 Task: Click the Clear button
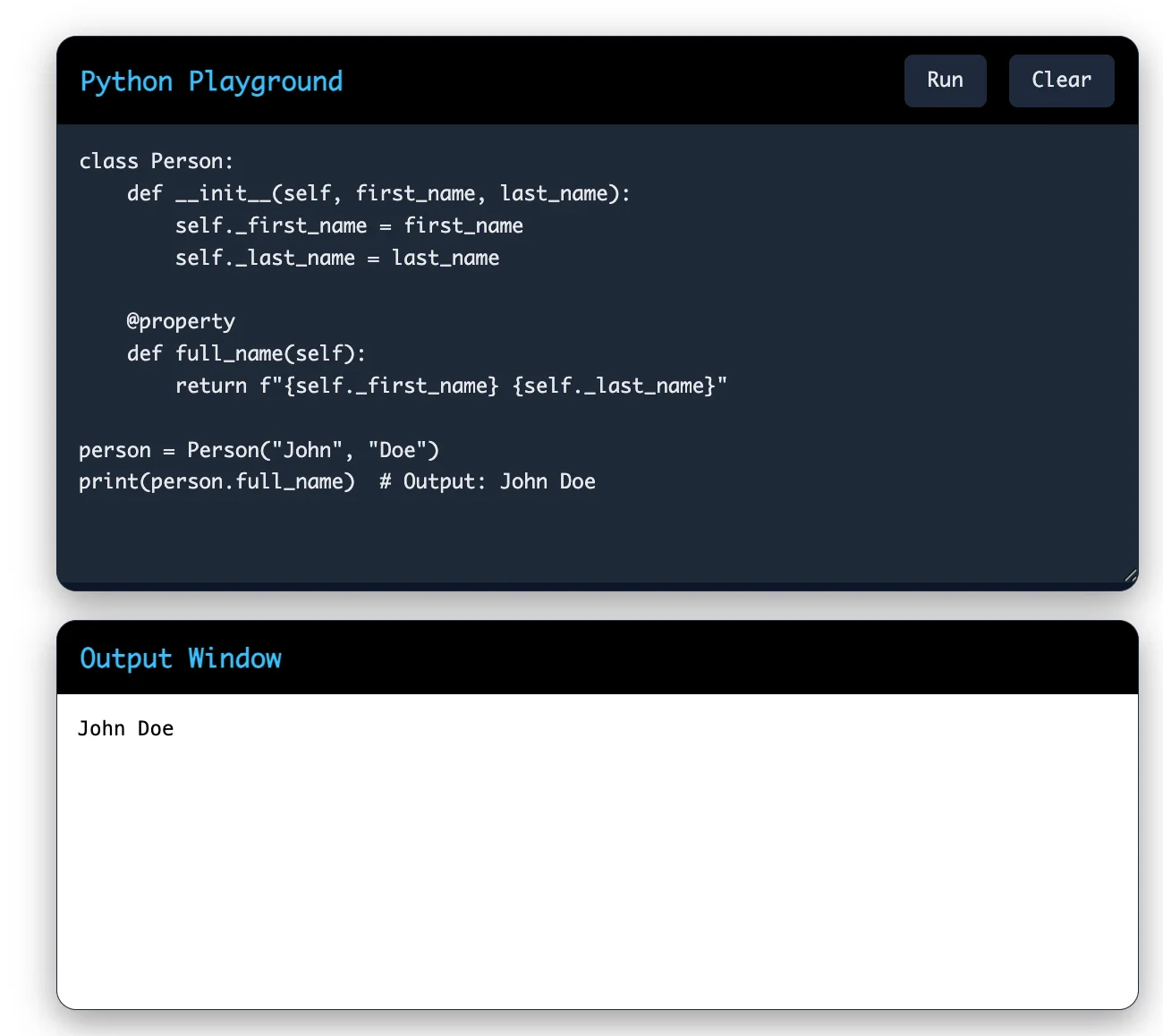pyautogui.click(x=1061, y=81)
